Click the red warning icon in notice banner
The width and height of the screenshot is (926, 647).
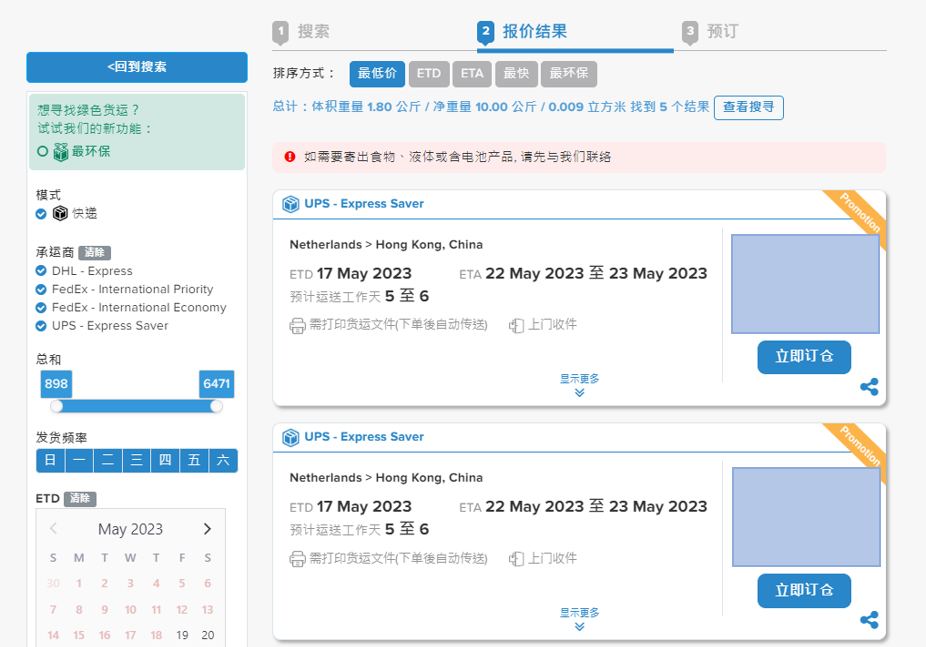[290, 156]
